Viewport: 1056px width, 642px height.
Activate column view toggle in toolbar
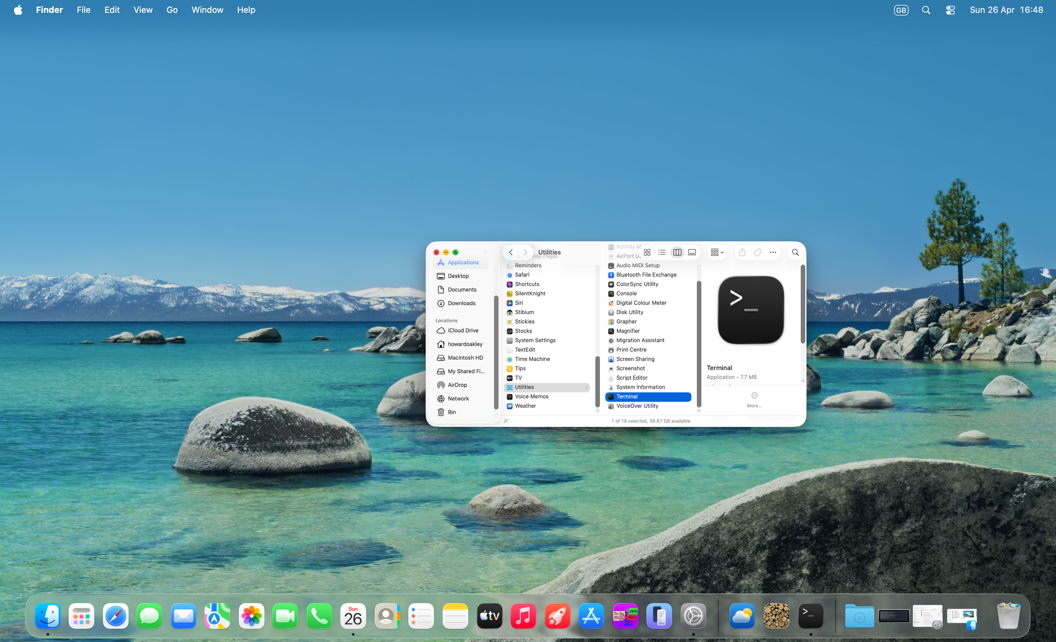(x=677, y=252)
